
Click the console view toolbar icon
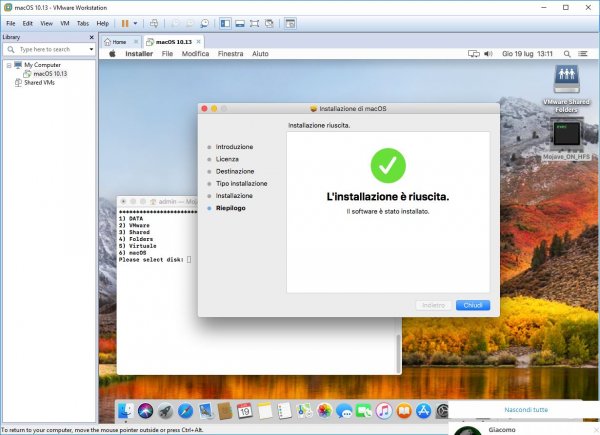[x=290, y=23]
